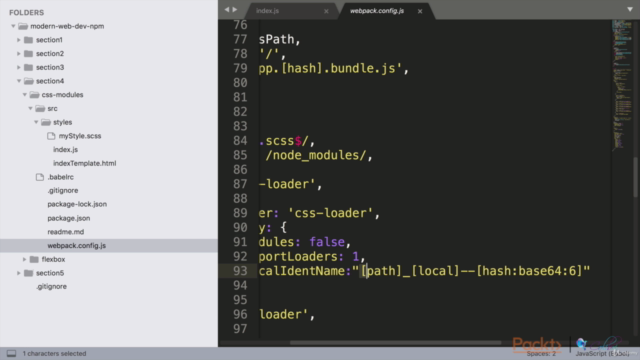Expand the section2 folder arrow
Viewport: 640px width, 360px height.
(19, 53)
